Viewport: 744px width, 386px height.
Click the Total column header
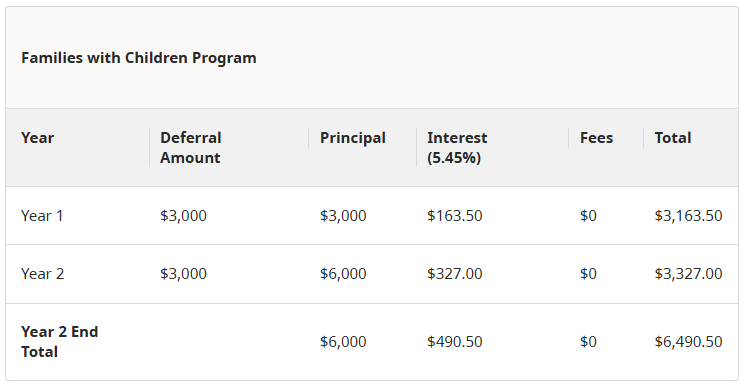tap(673, 138)
